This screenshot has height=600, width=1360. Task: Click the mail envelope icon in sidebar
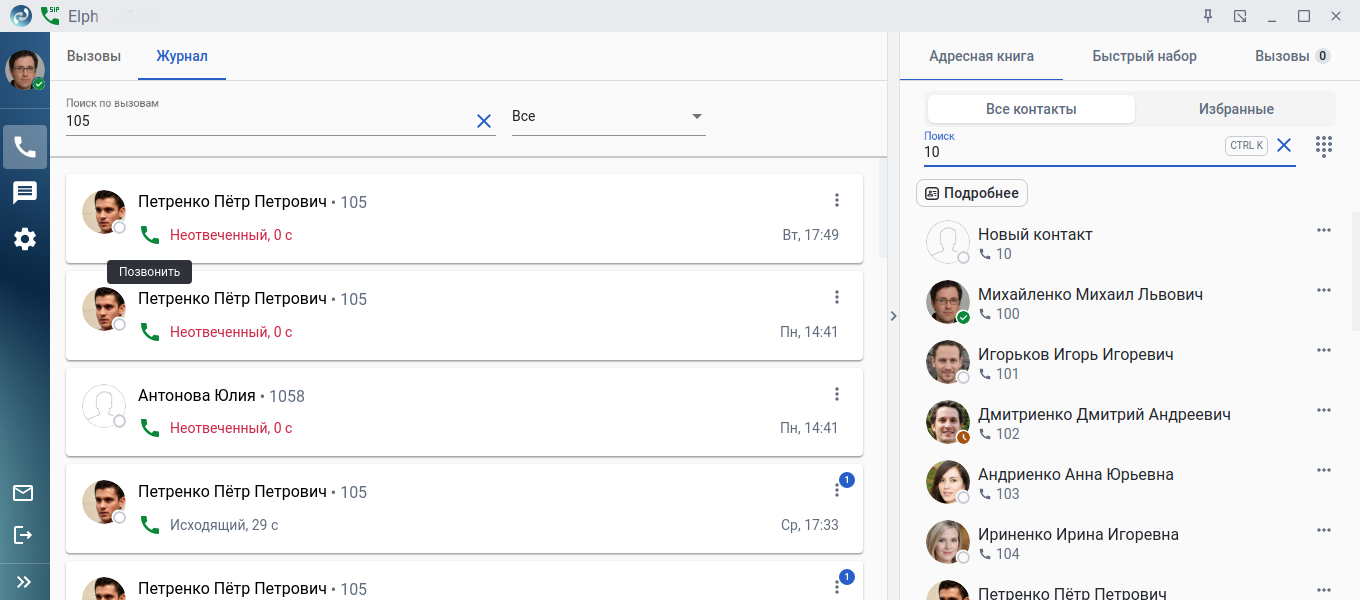tap(23, 493)
